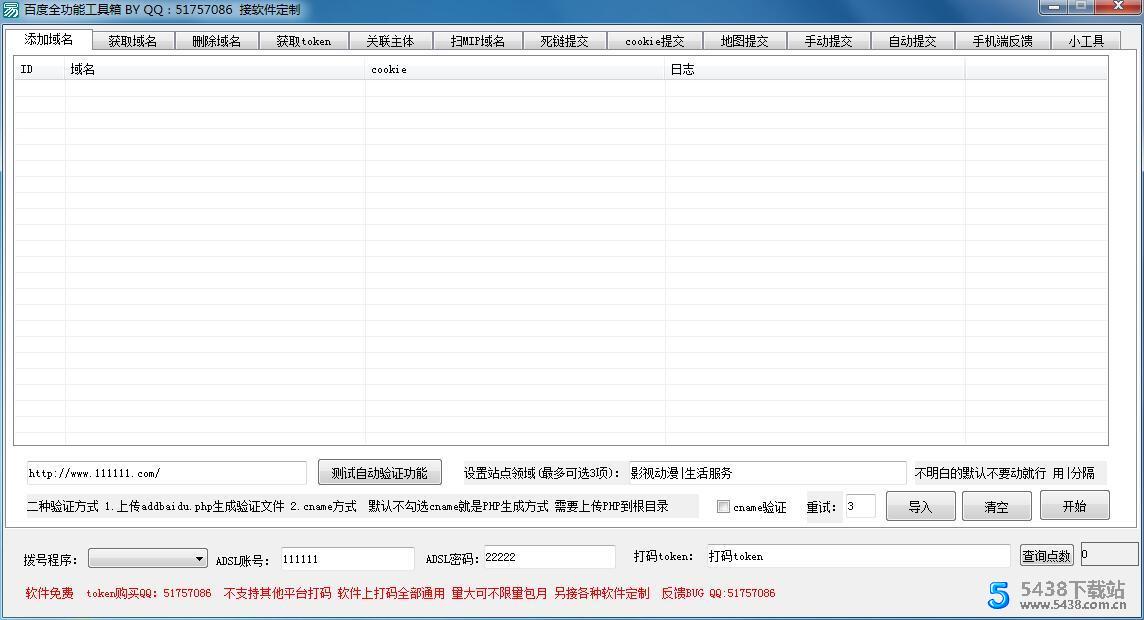Click the 重试 retry count field
Screen dimensions: 1144x620
pos(858,507)
